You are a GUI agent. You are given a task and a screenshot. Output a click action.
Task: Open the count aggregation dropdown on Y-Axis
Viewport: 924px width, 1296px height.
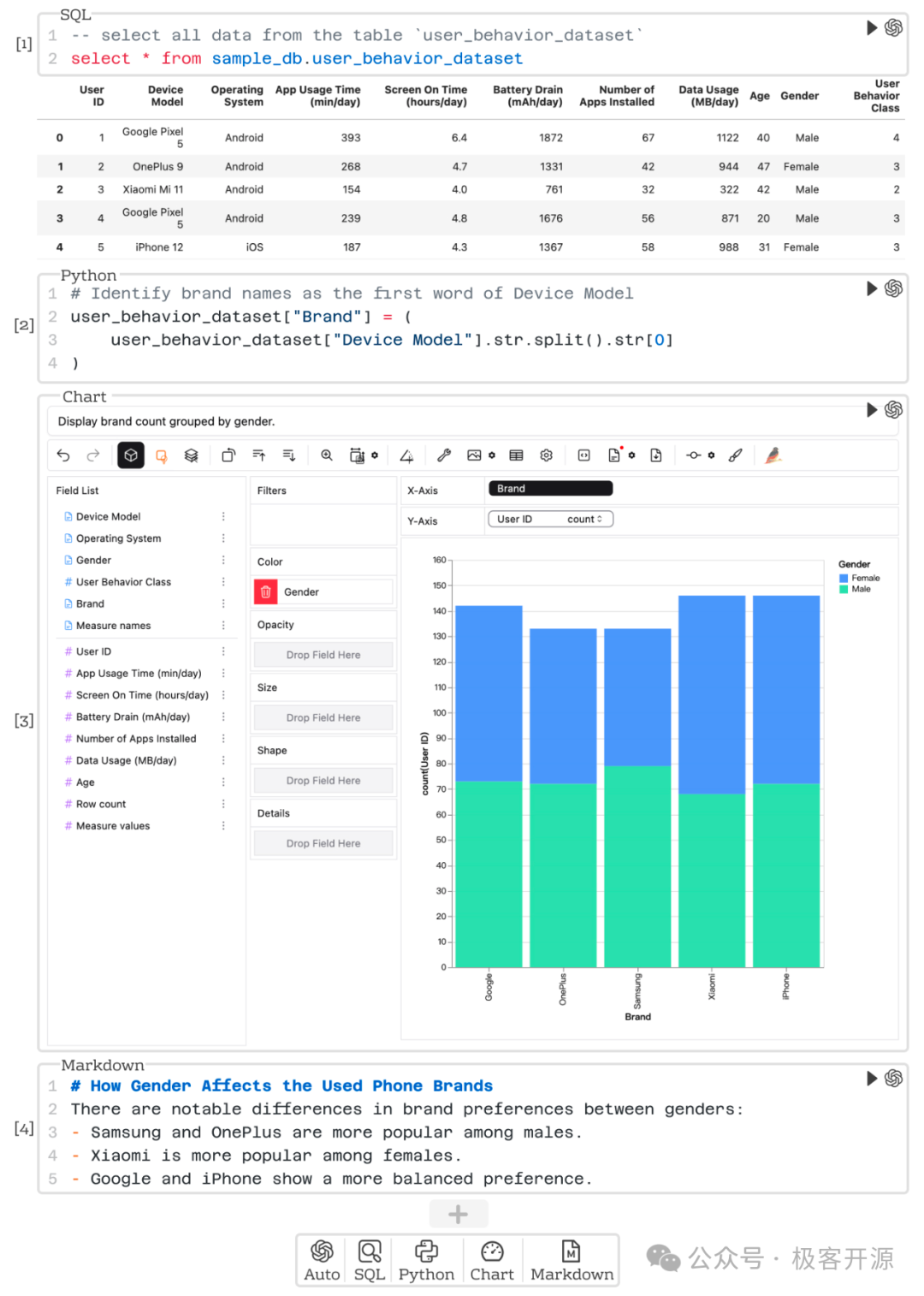pos(585,520)
